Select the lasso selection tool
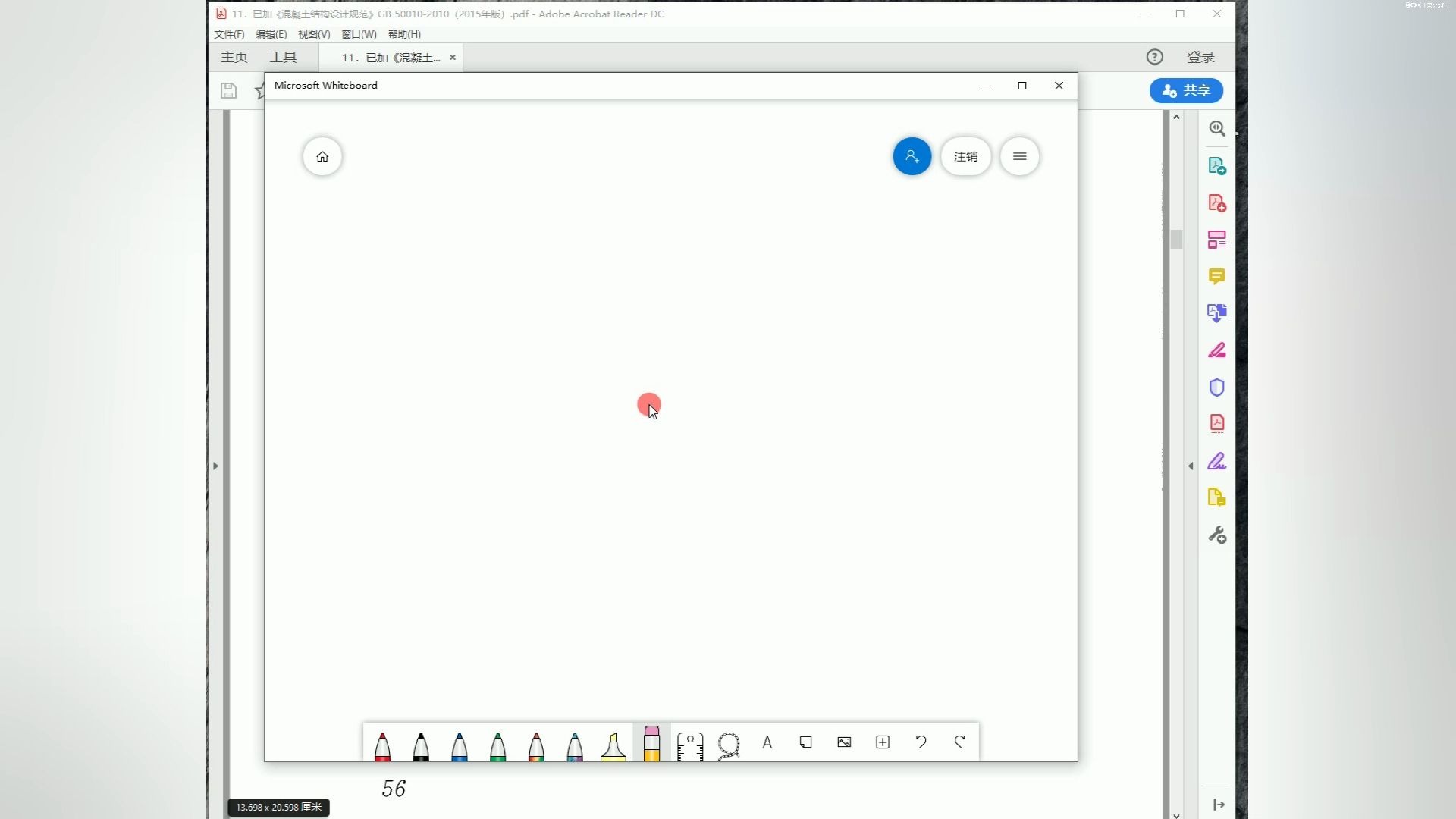 [729, 745]
